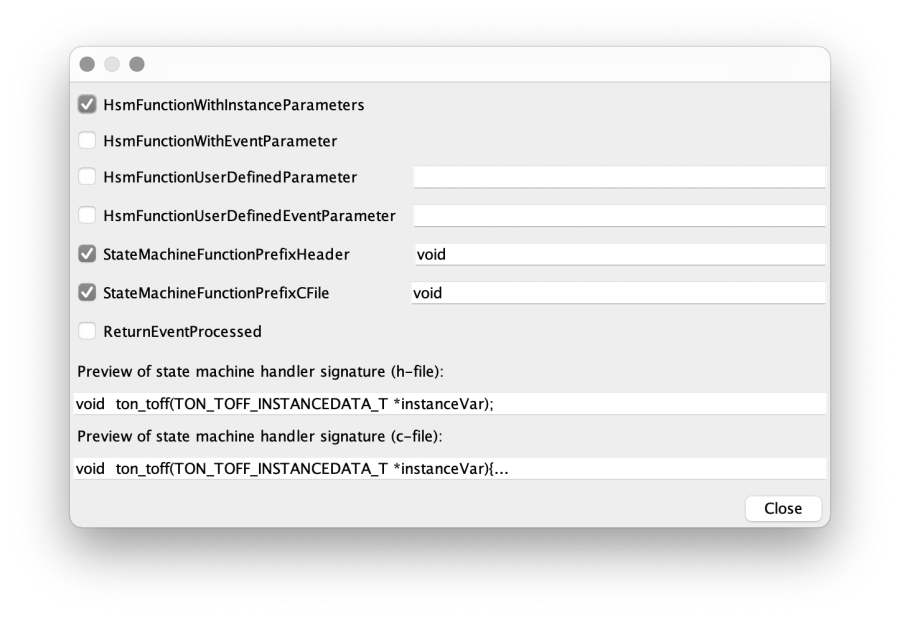
Task: Enable HsmFunctionWithEventParameter option
Action: point(87,141)
